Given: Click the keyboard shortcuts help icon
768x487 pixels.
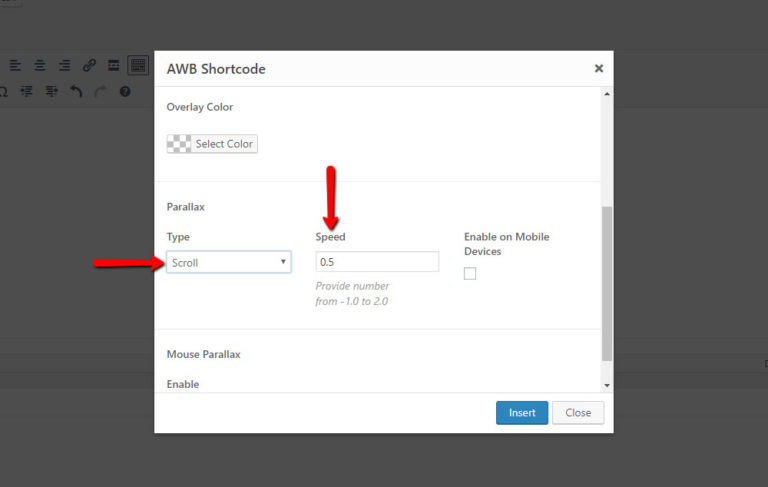Looking at the screenshot, I should click(125, 91).
